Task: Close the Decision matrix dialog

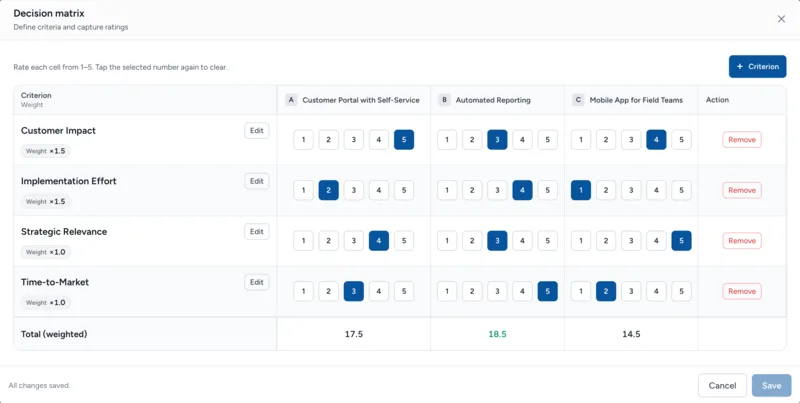Action: [x=781, y=19]
